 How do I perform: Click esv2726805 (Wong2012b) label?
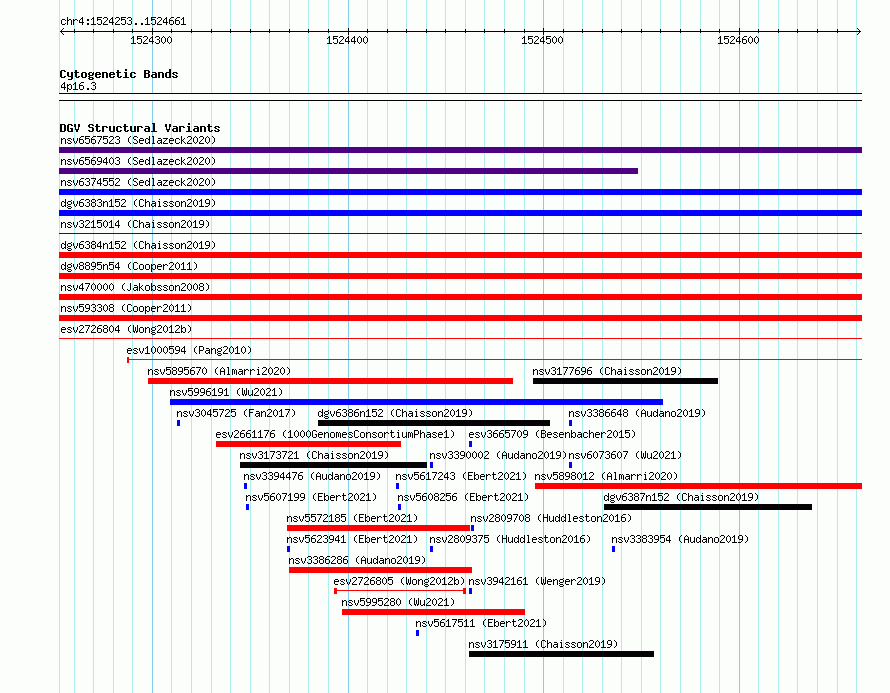(399, 581)
